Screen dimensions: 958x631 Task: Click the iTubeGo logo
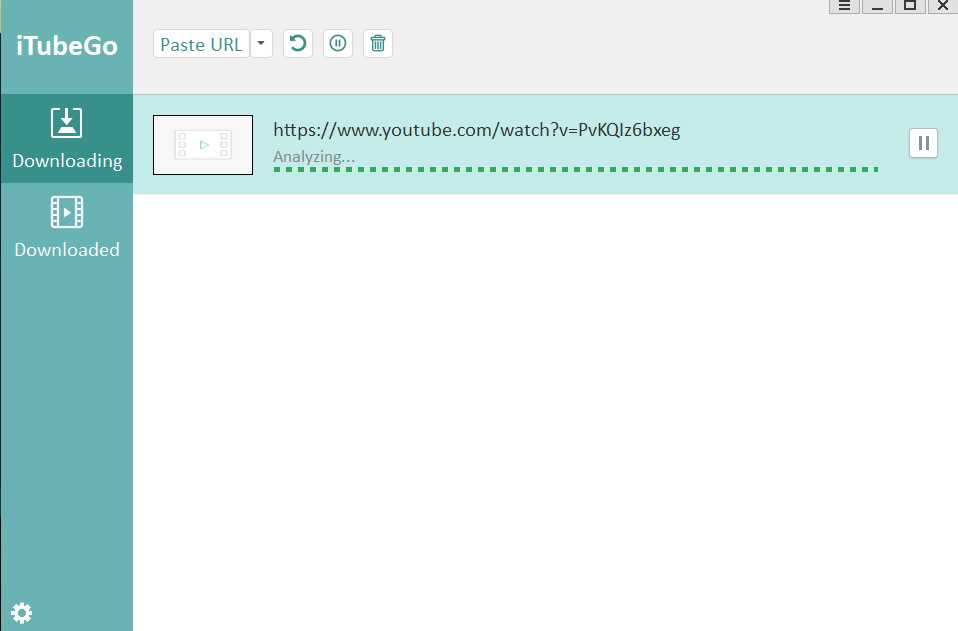[x=67, y=46]
